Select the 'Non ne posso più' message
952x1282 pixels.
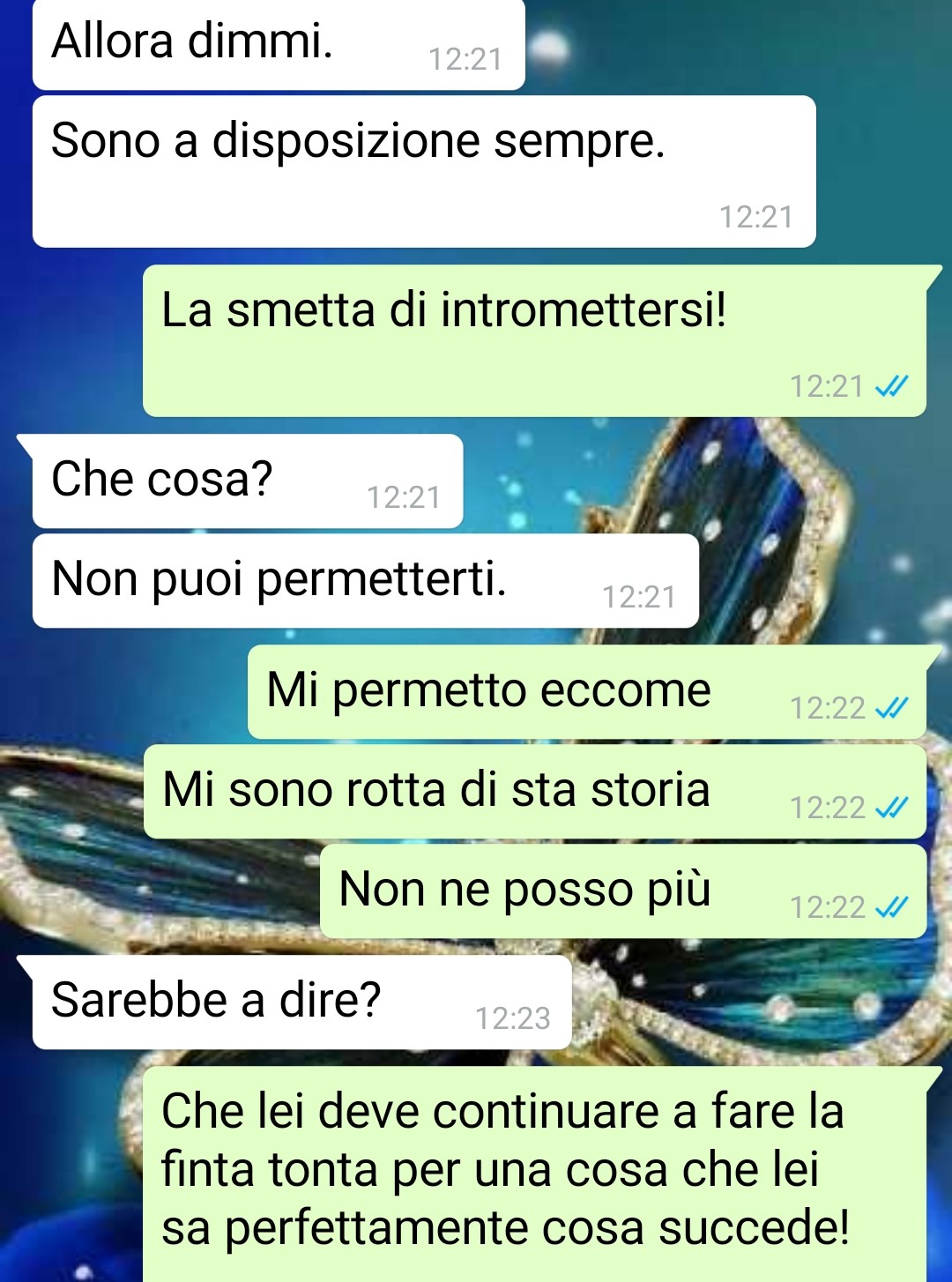click(x=623, y=891)
